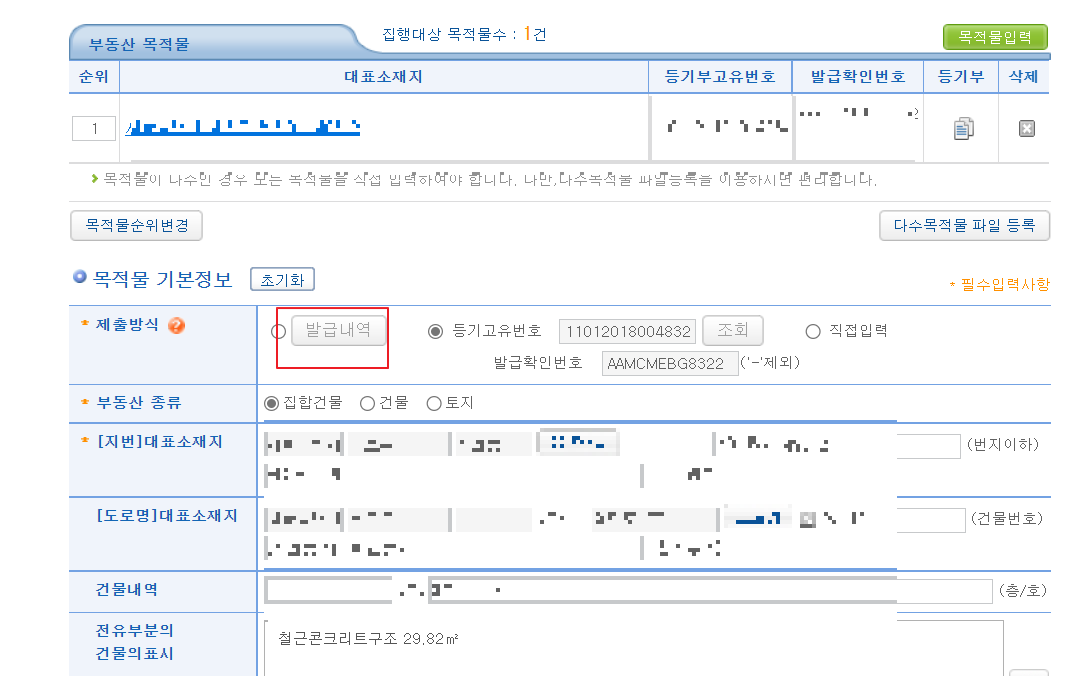Click the 철근콘크리트구조 29.82㎡ text area

[634, 648]
